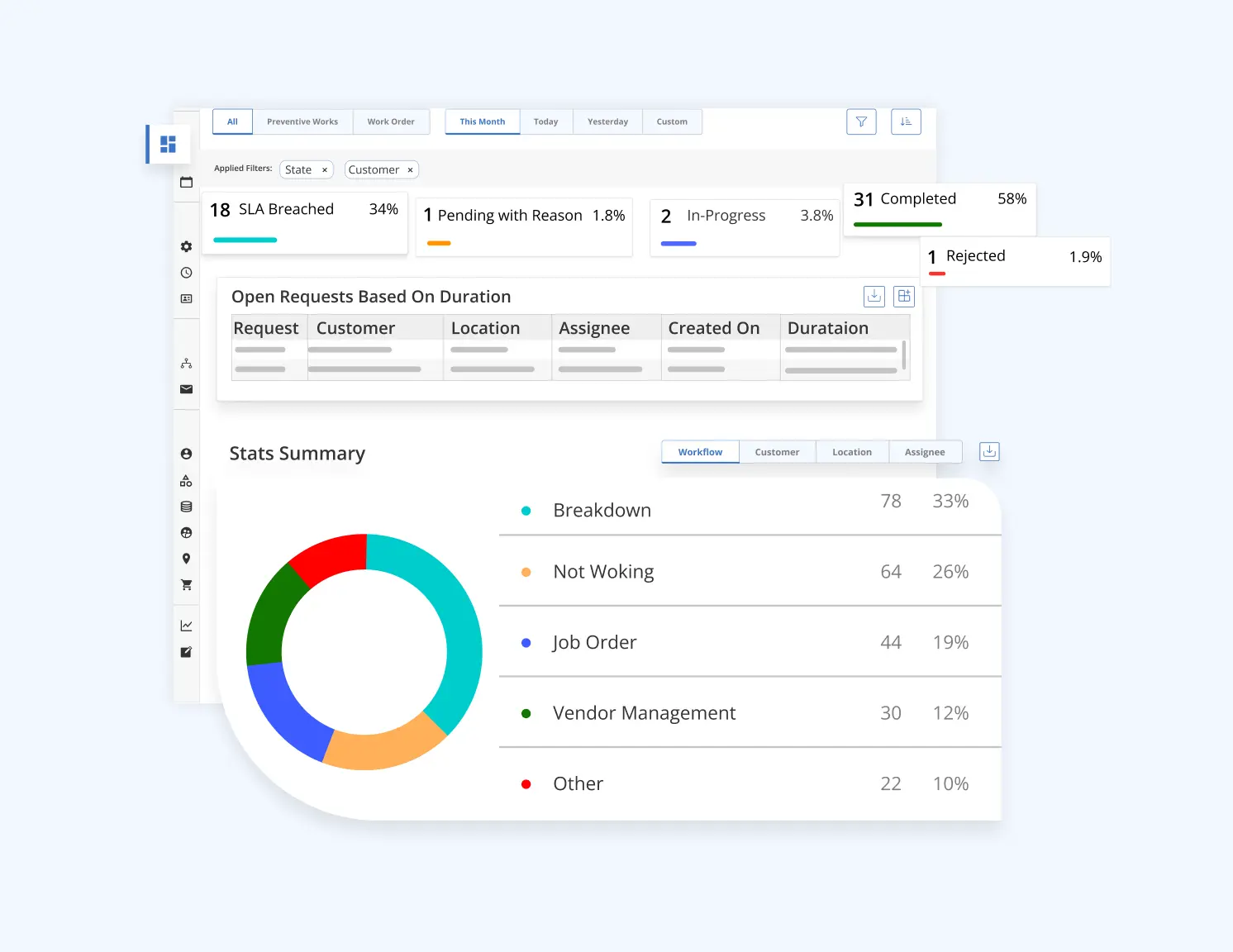Open the shopping cart sidebar icon
The width and height of the screenshot is (1233, 952).
pyautogui.click(x=186, y=584)
